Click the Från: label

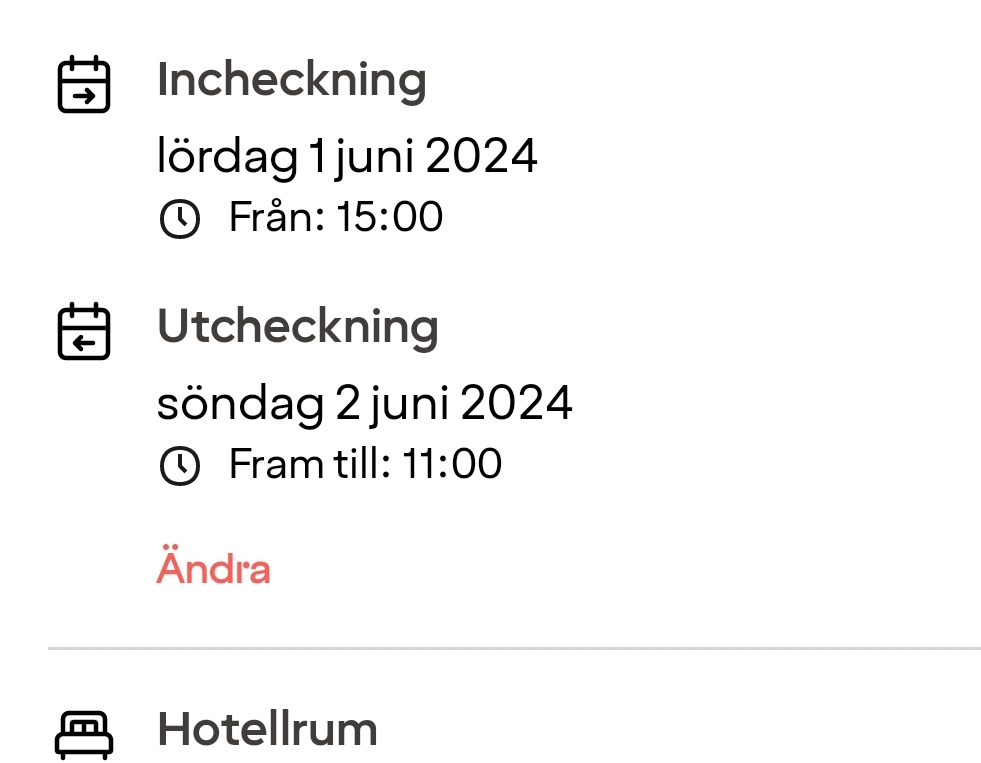tap(277, 217)
